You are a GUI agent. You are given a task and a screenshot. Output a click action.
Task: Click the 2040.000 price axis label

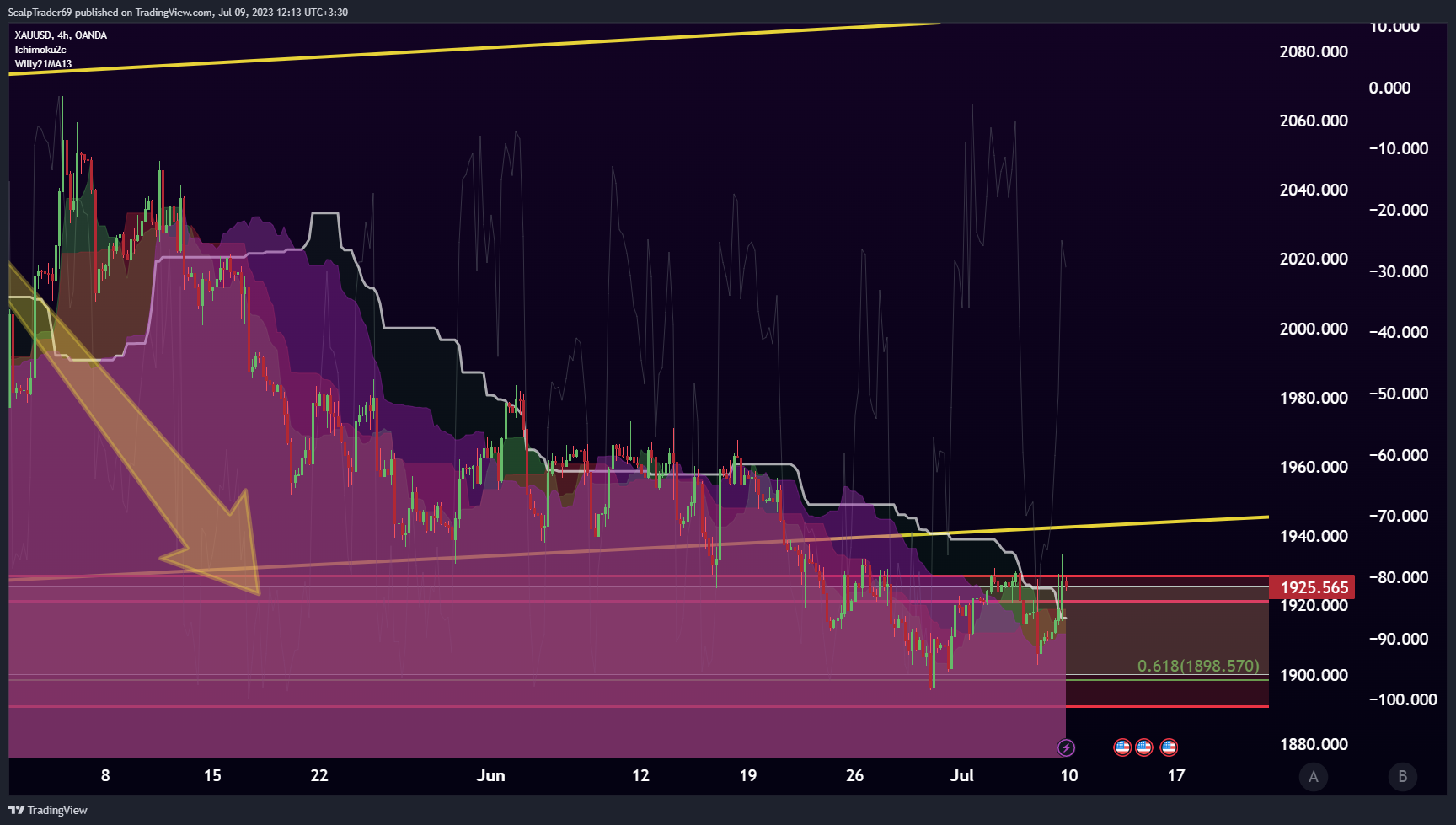point(1314,190)
